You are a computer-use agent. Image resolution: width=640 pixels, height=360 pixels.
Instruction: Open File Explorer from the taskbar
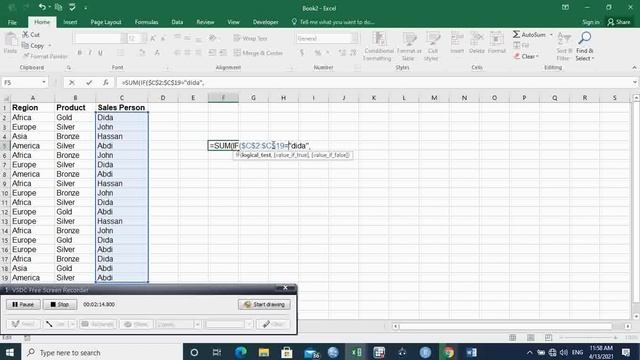click(x=264, y=352)
